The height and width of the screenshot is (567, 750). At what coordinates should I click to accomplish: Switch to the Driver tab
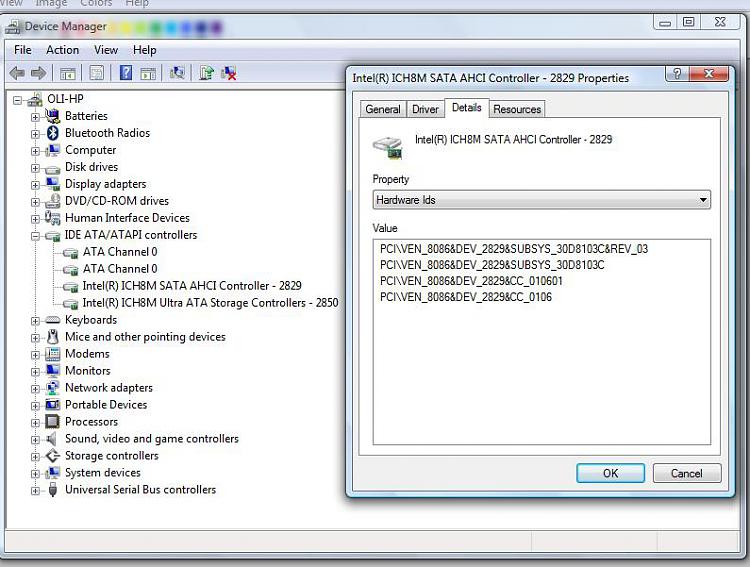tap(425, 109)
